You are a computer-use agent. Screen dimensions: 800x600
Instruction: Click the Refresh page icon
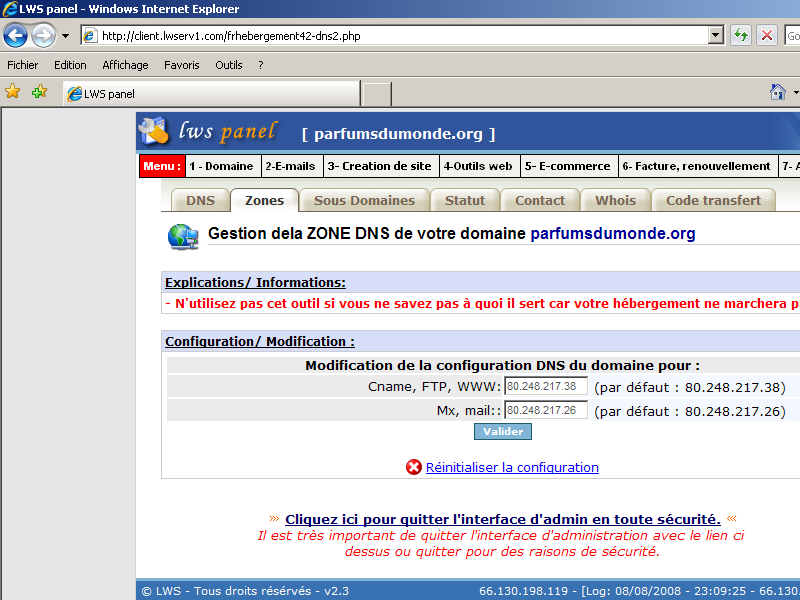pyautogui.click(x=741, y=35)
